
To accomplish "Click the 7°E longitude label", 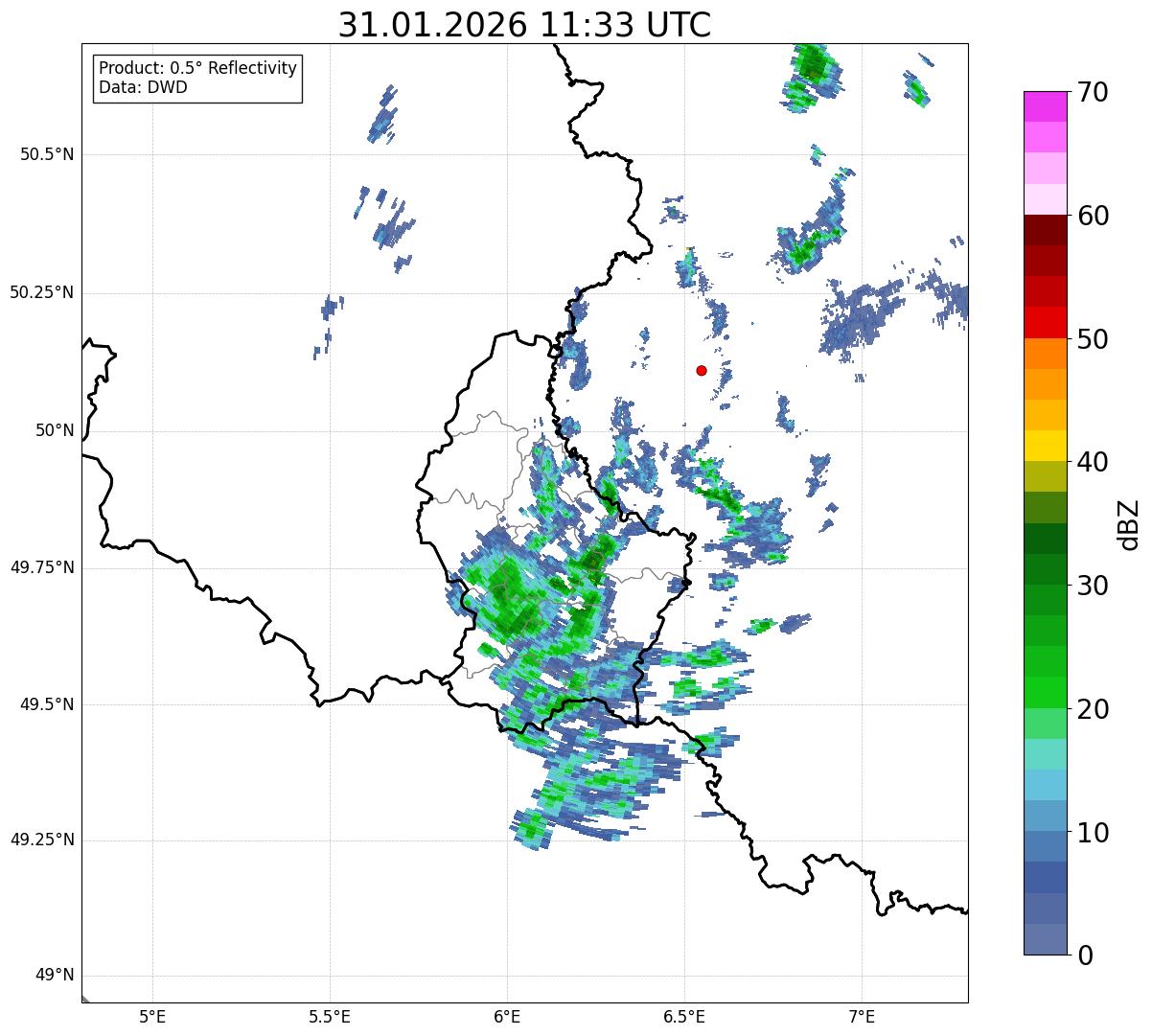I will [862, 1017].
